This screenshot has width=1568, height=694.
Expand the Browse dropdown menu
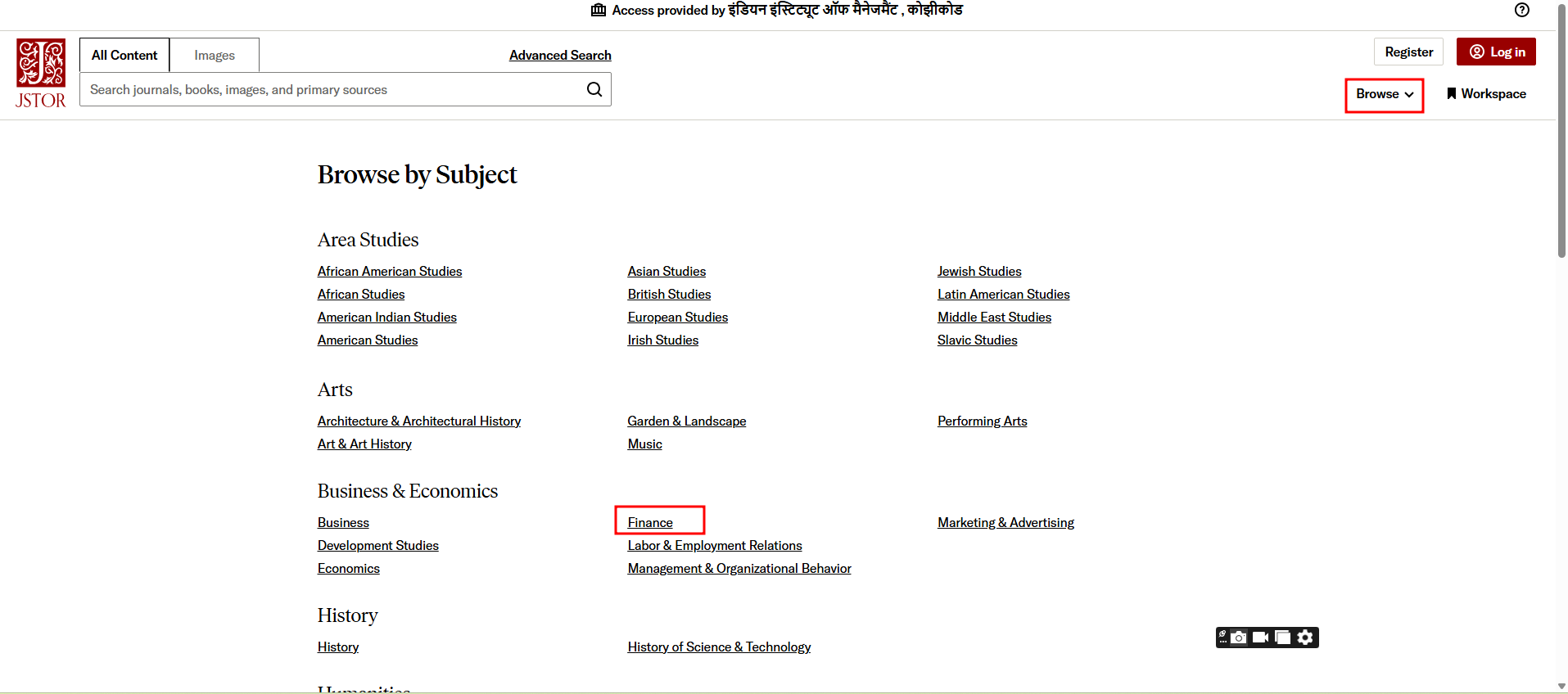coord(1384,94)
